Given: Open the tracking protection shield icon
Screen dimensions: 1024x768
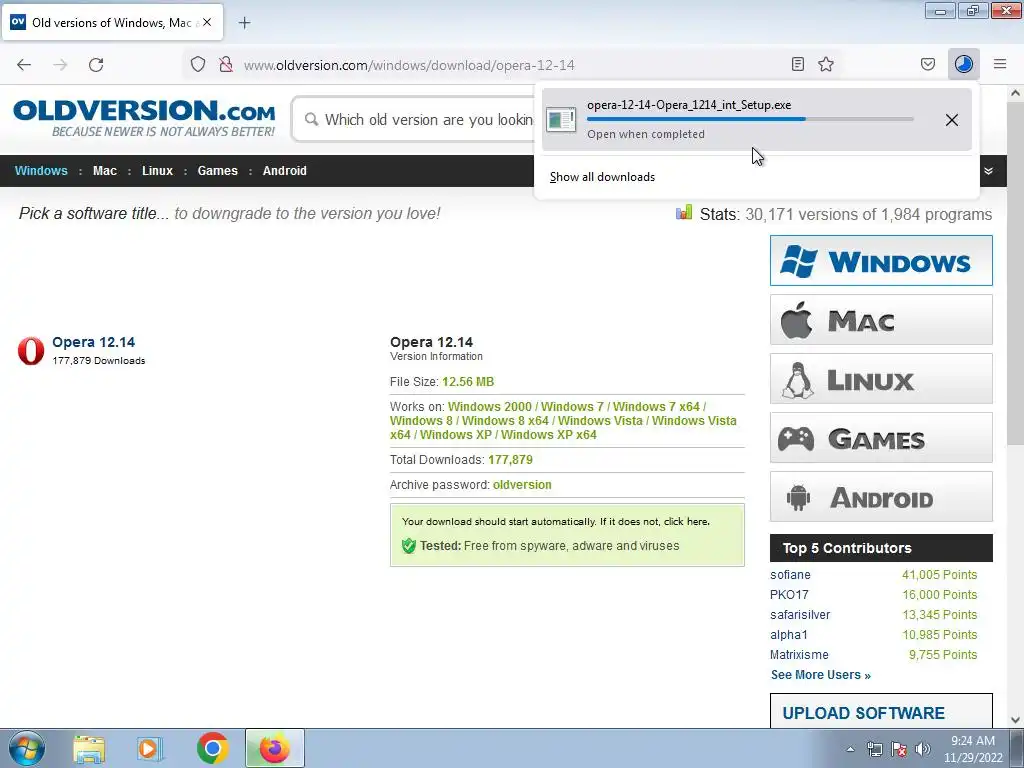Looking at the screenshot, I should coord(198,64).
